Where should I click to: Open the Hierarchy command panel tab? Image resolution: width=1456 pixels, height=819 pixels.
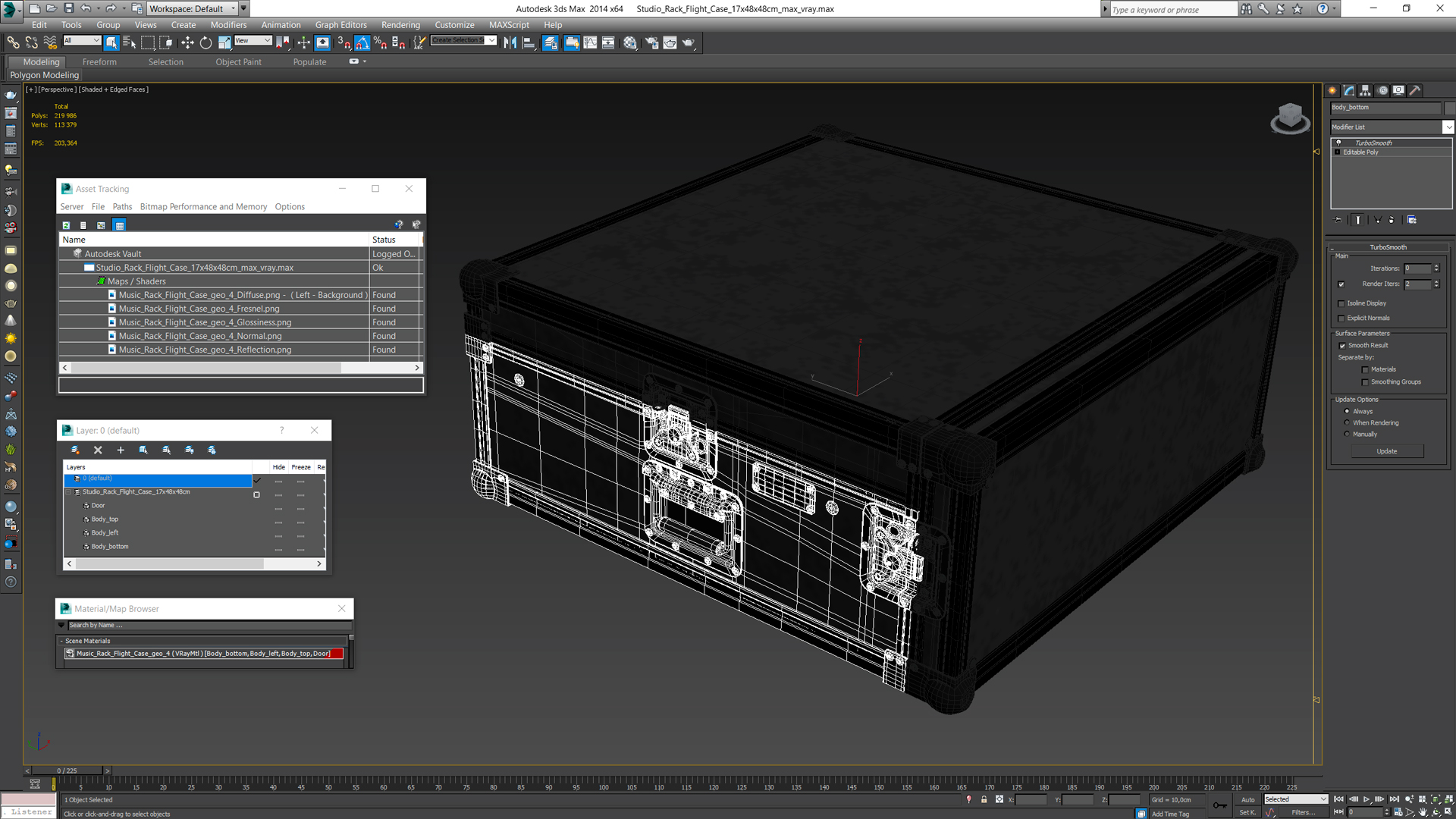click(1365, 90)
